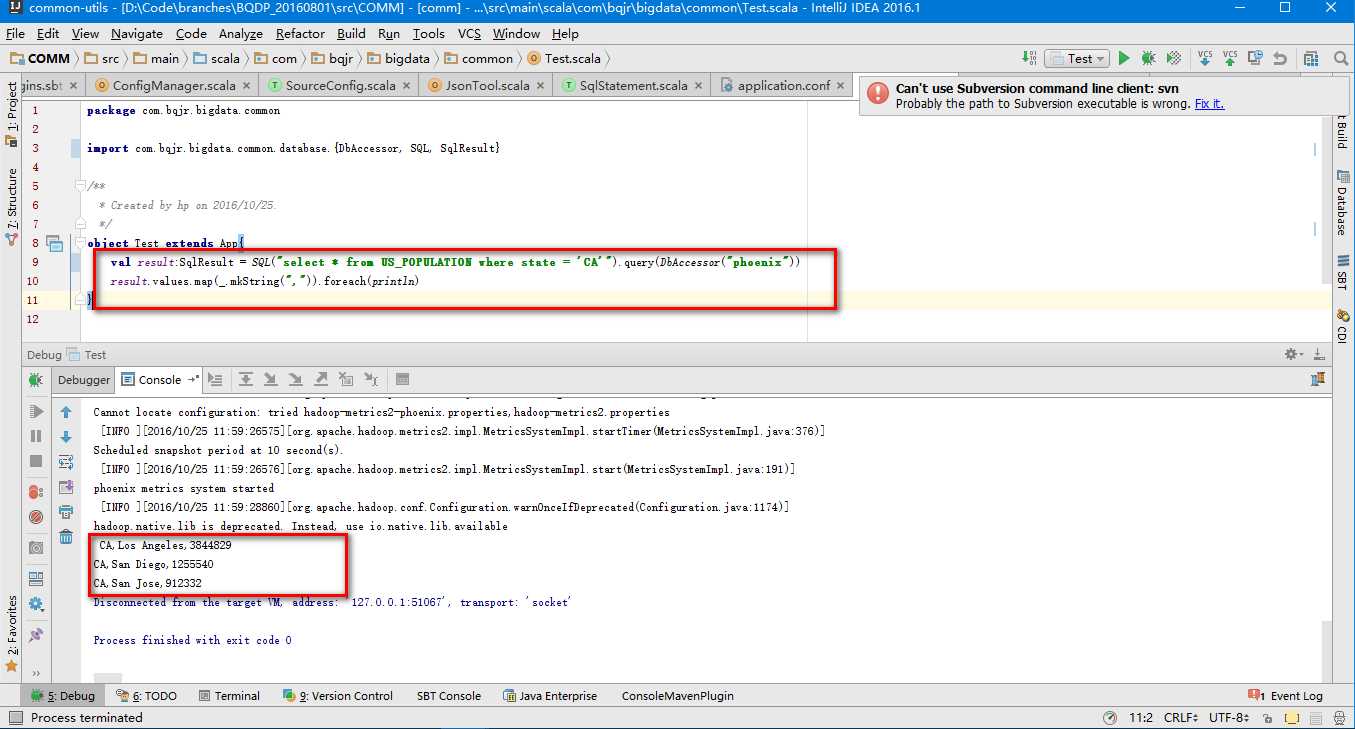Open Search Everywhere magnifier icon

1340,59
